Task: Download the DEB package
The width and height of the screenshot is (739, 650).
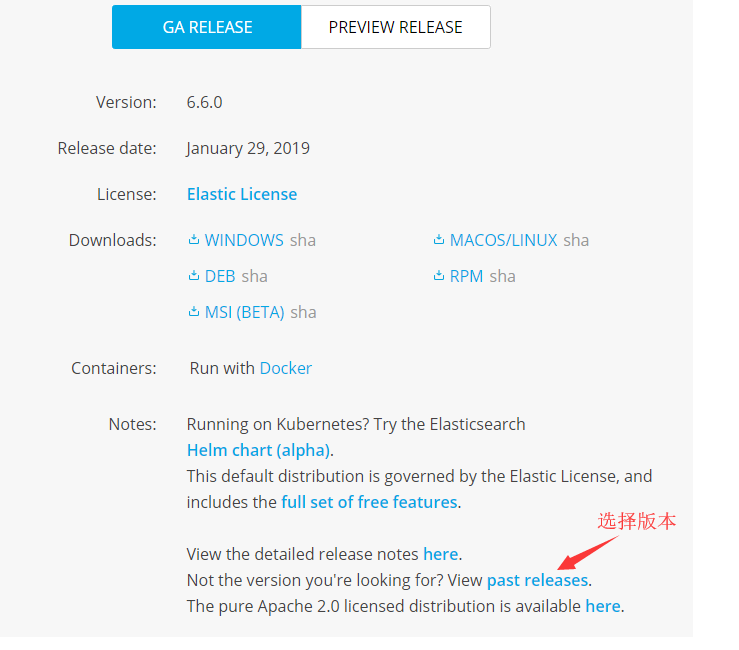Action: pyautogui.click(x=220, y=276)
